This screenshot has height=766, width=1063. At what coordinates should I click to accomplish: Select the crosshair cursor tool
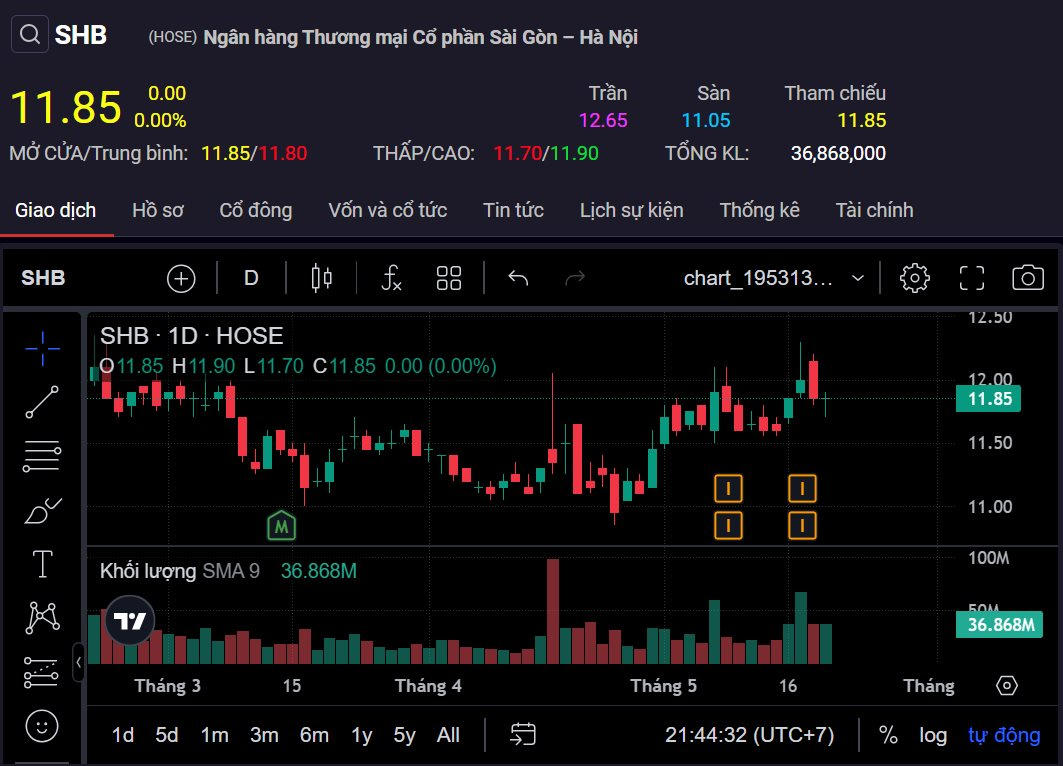(x=43, y=348)
